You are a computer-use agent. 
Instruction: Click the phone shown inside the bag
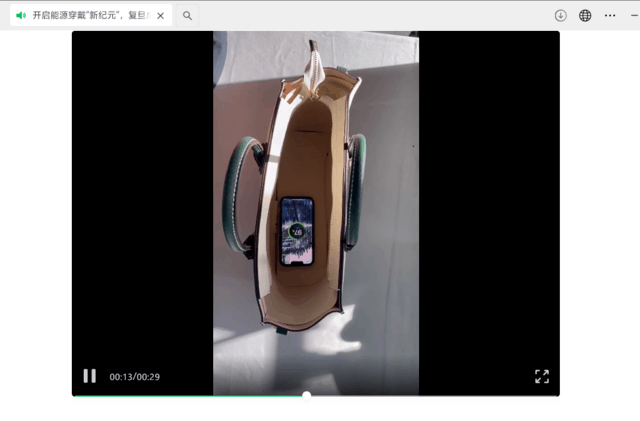pos(297,230)
